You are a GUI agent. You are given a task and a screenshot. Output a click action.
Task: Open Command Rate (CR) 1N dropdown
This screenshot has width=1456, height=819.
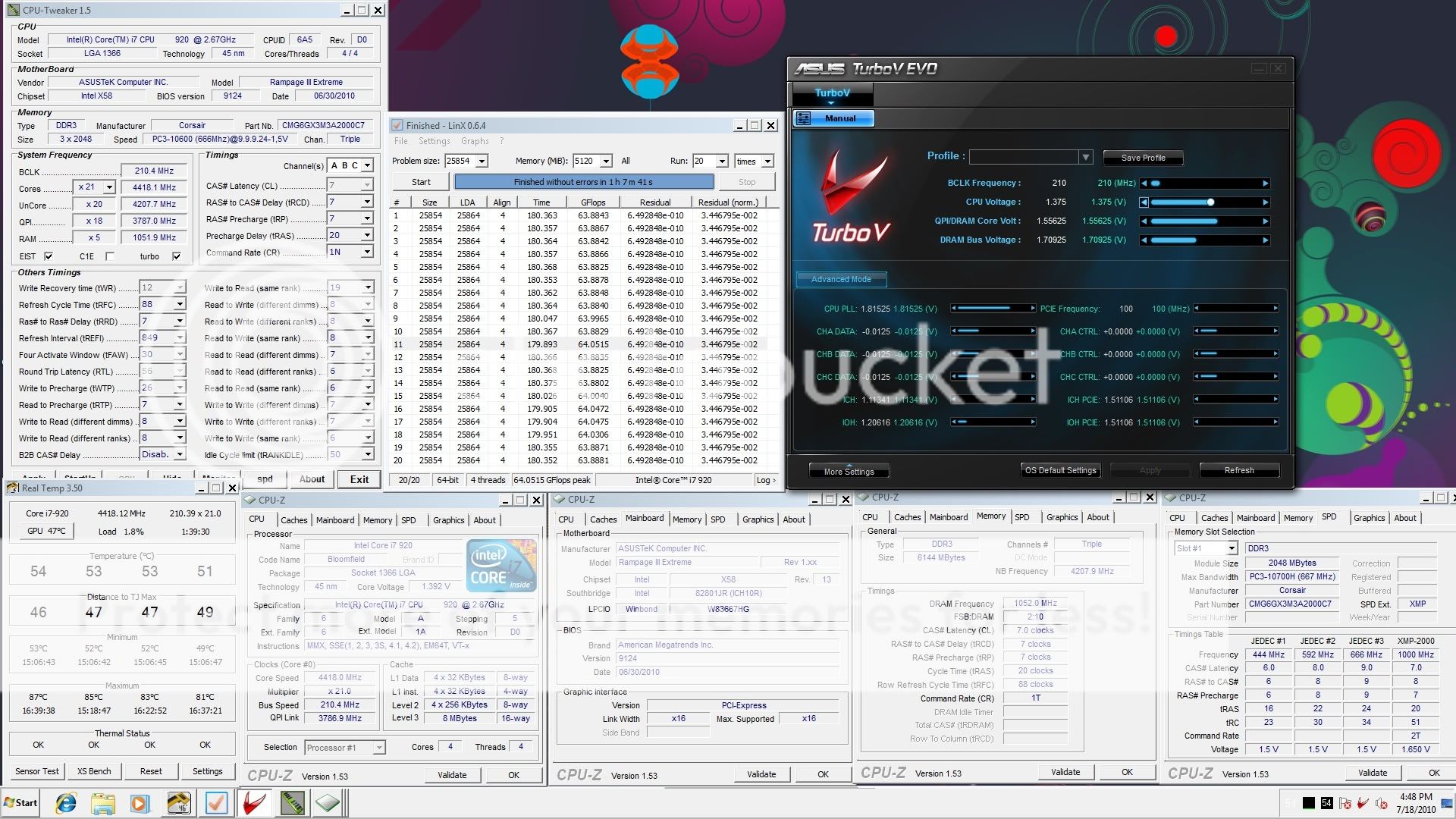(367, 252)
